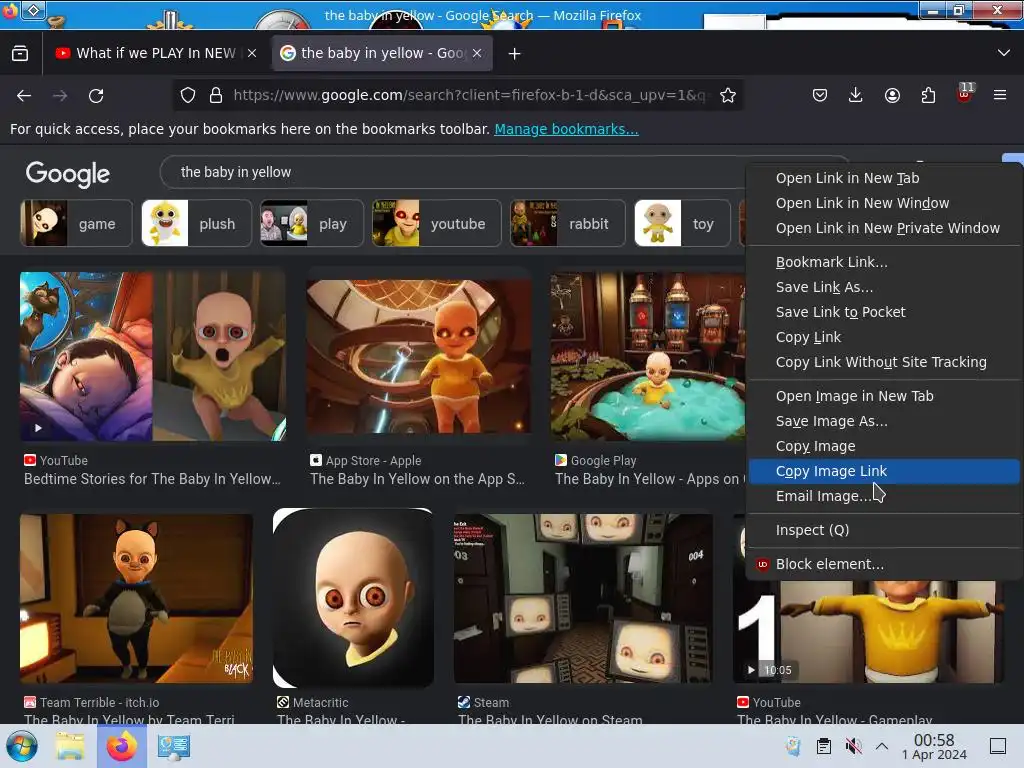The height and width of the screenshot is (768, 1024).
Task: Click Copy Link in context menu
Action: click(x=884, y=337)
